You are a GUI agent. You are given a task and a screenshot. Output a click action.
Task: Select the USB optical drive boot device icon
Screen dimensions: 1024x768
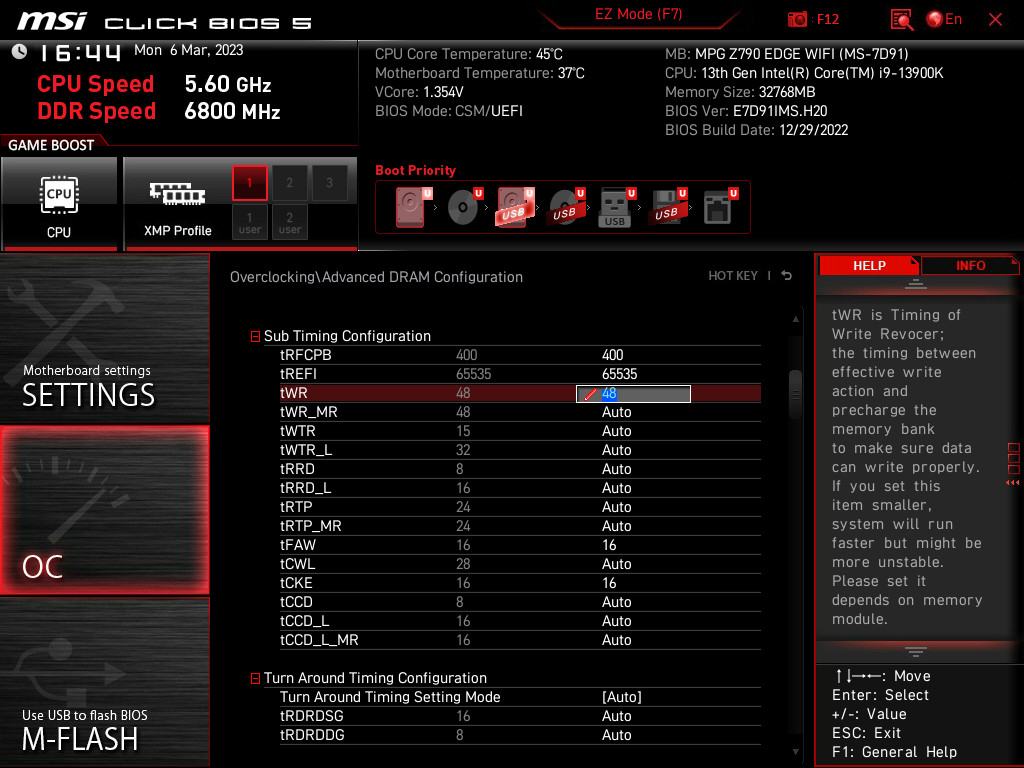point(567,206)
